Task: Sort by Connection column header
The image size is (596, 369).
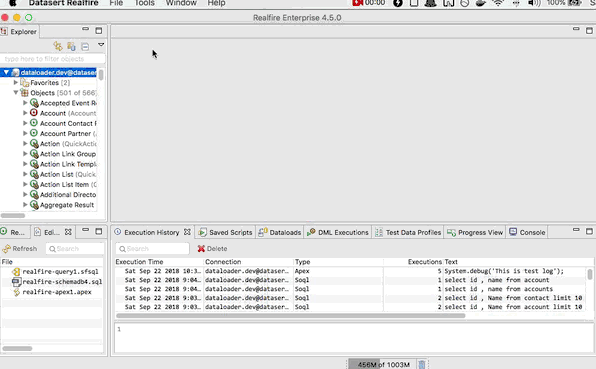Action: click(x=249, y=262)
